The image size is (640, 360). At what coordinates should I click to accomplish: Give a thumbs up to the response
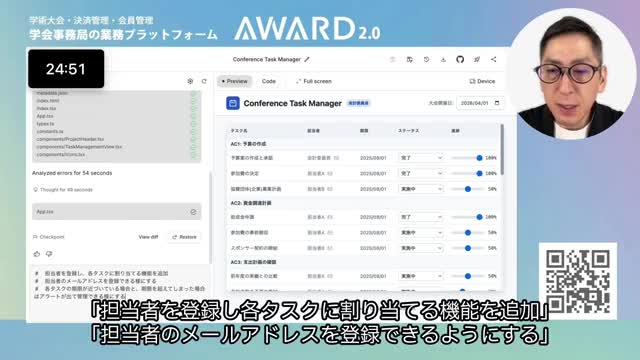coord(37,254)
